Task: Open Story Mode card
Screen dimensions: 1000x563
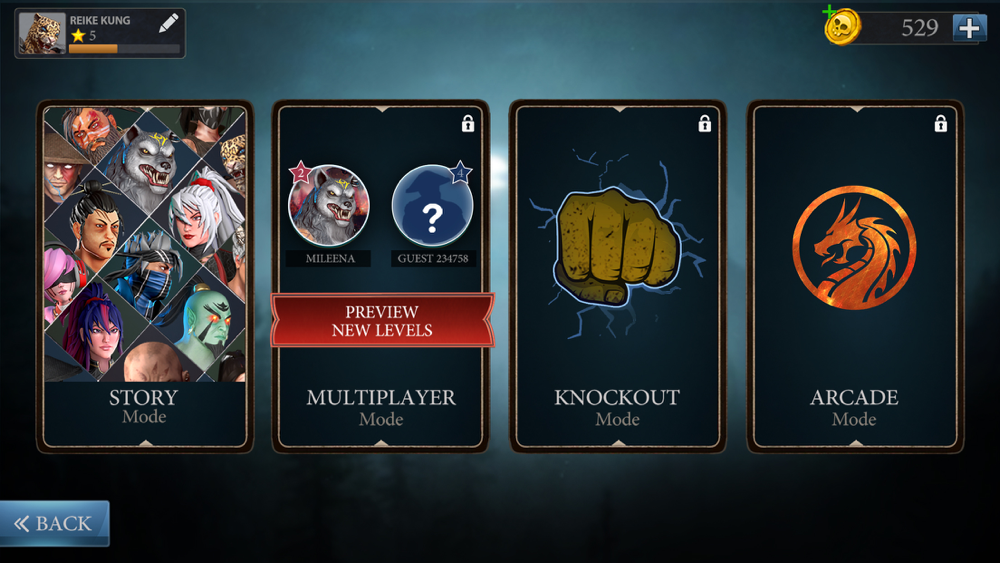Action: [x=145, y=276]
